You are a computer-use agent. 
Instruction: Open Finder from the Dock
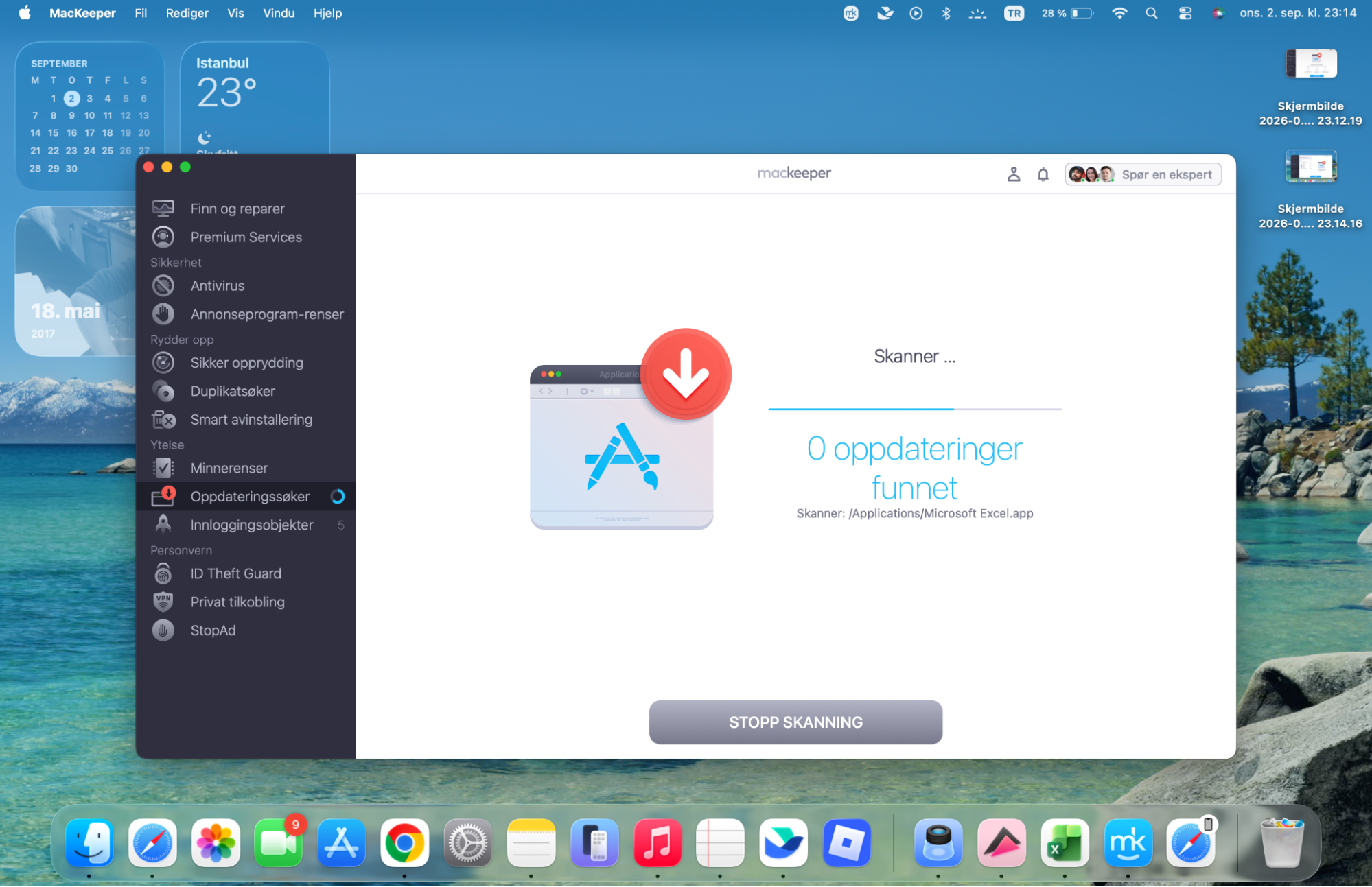click(x=89, y=842)
